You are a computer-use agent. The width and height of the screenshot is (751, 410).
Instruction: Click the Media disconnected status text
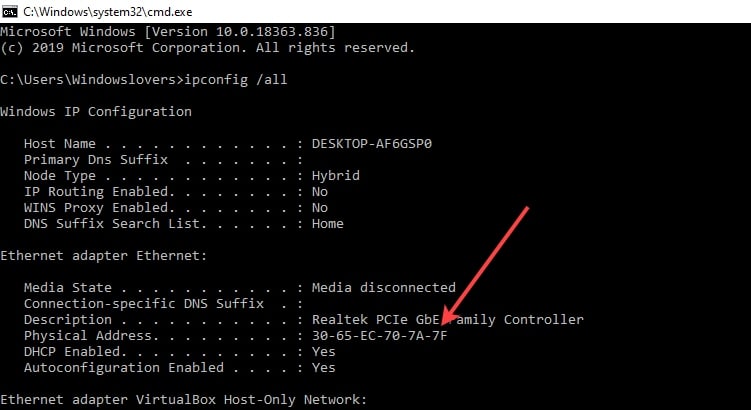384,288
